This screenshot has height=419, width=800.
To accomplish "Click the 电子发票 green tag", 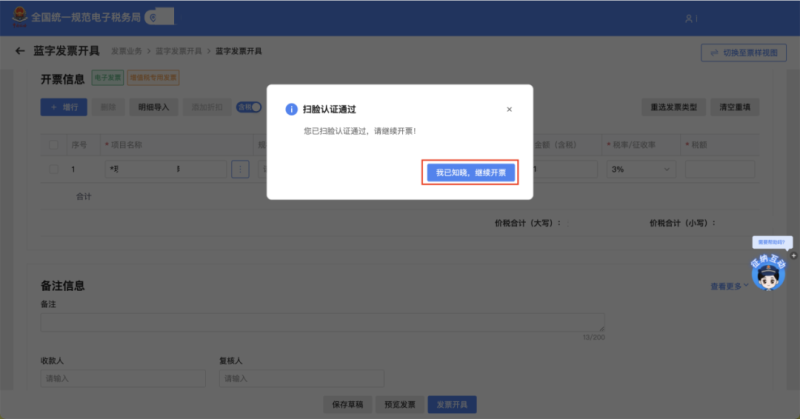I will click(108, 78).
